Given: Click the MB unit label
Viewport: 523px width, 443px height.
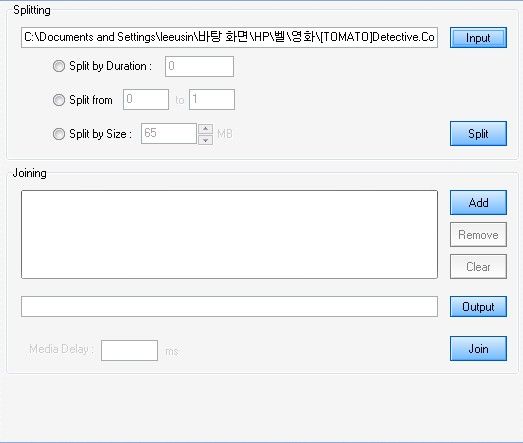Looking at the screenshot, I should (225, 134).
